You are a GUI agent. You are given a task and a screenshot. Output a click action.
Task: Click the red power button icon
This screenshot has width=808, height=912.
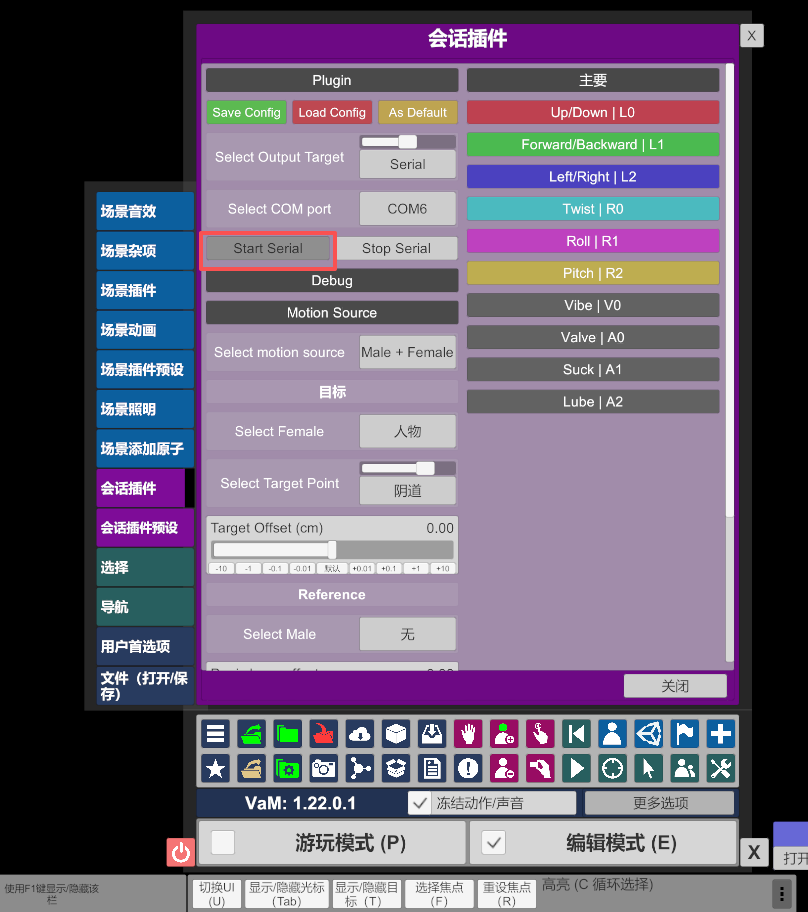point(180,852)
